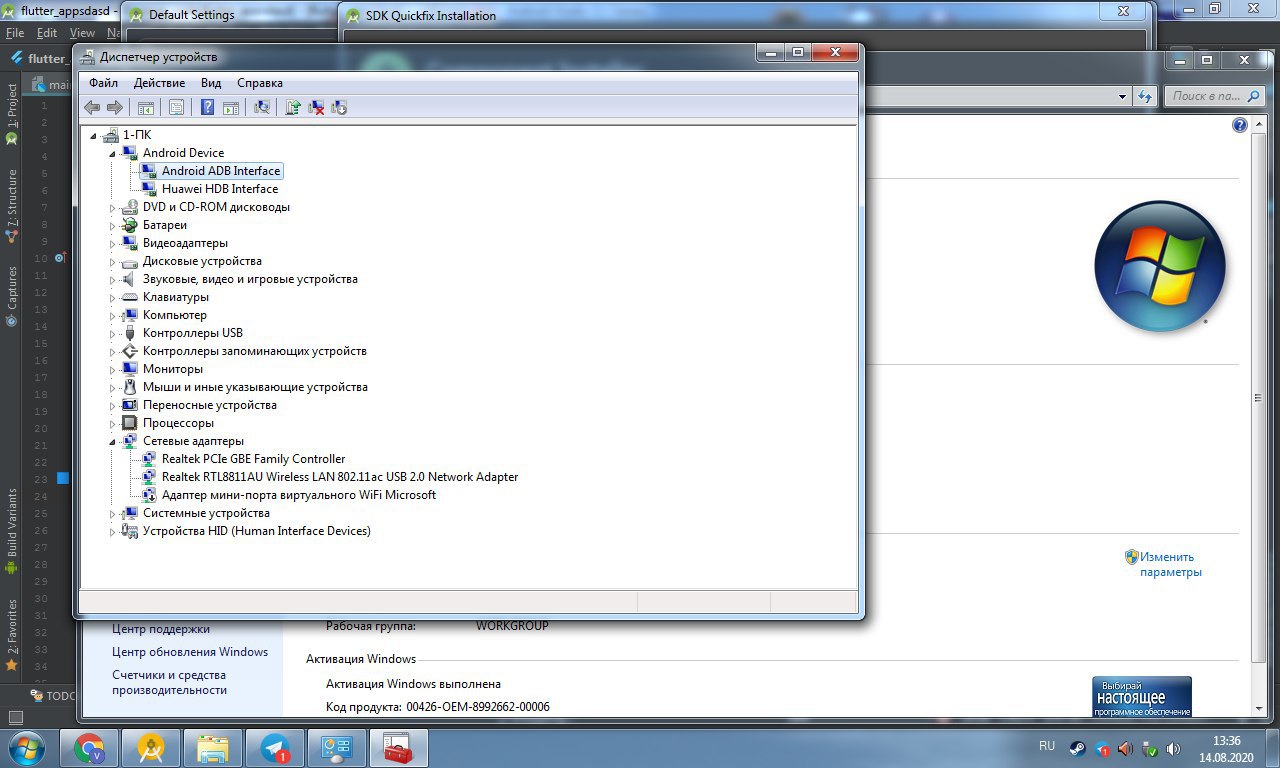Open the Properties toolbar icon in Device Manager
This screenshot has height=768, width=1280.
pyautogui.click(x=176, y=107)
